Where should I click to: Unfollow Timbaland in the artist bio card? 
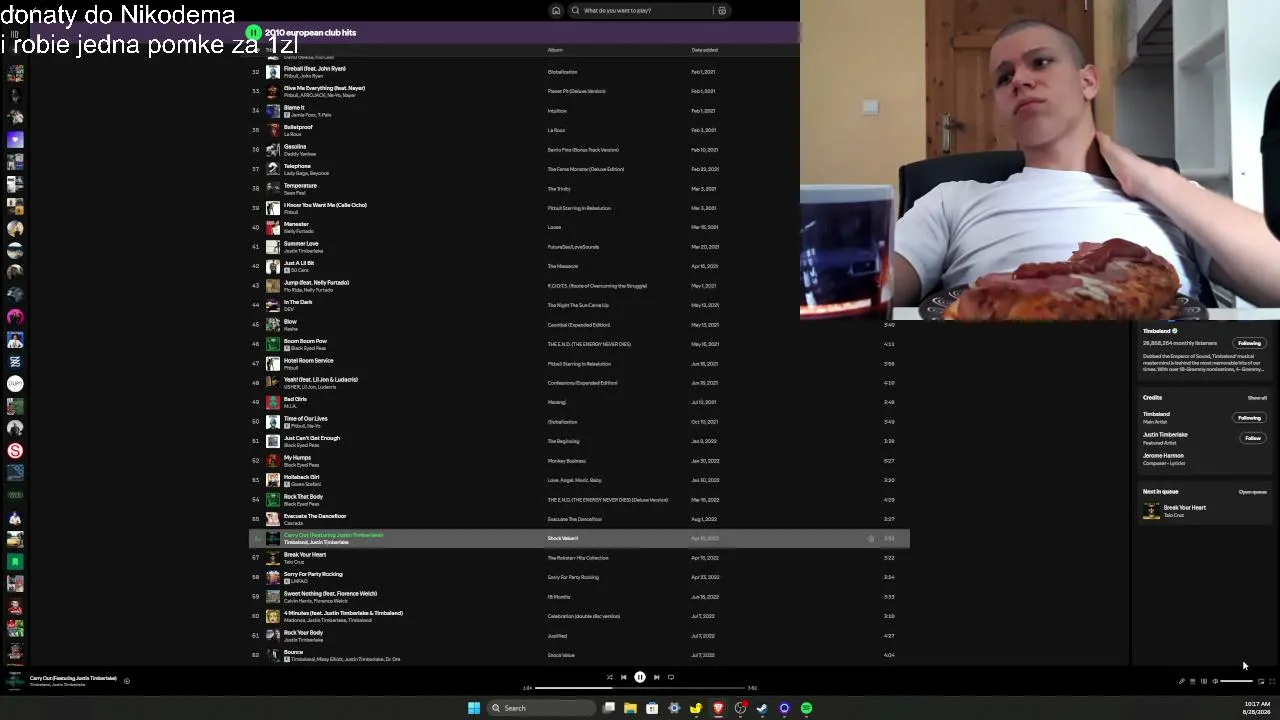coord(1249,343)
